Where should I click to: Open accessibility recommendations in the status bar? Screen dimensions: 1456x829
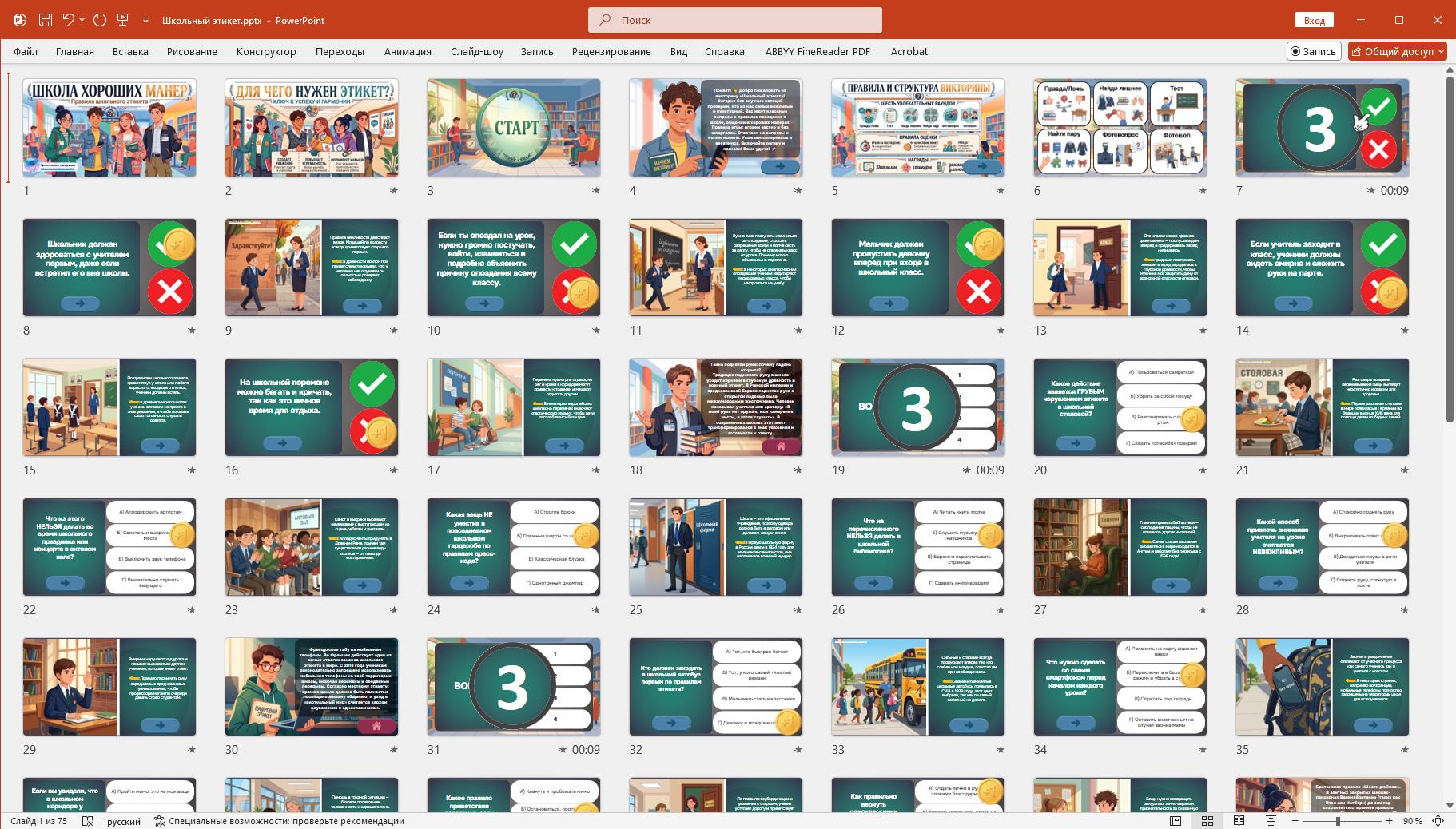pyautogui.click(x=279, y=821)
